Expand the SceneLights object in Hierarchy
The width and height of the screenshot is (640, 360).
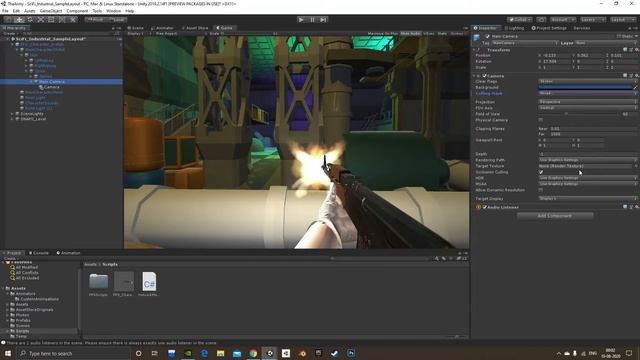12,114
